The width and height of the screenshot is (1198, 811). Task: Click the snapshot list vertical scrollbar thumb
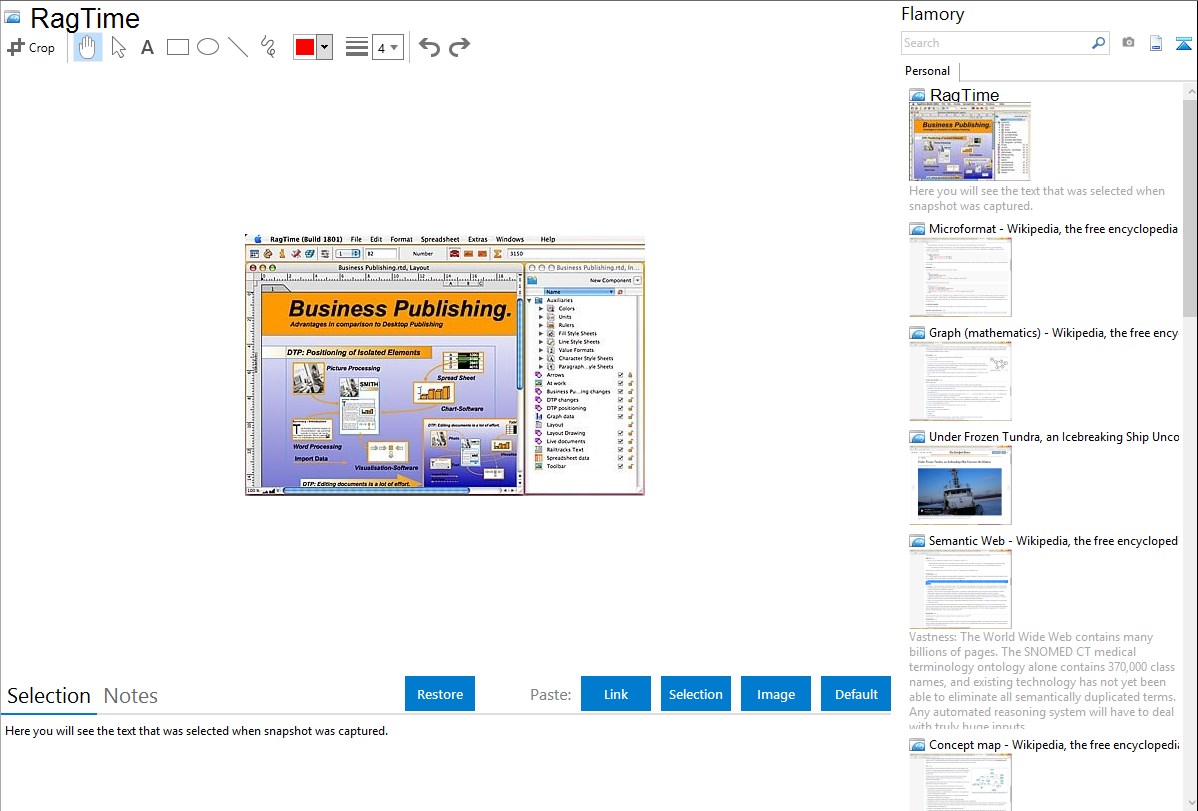click(x=1190, y=208)
